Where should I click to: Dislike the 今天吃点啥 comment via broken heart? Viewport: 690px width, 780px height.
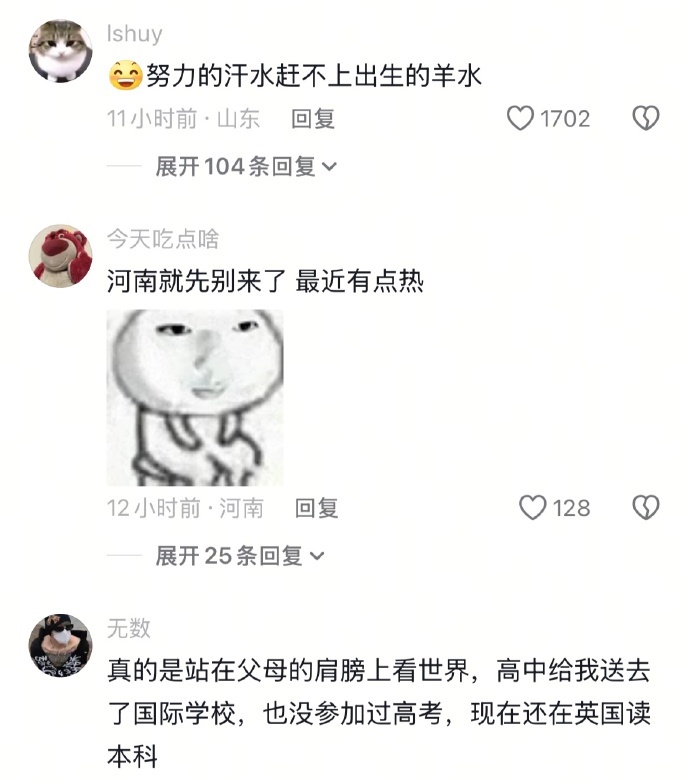coord(646,508)
